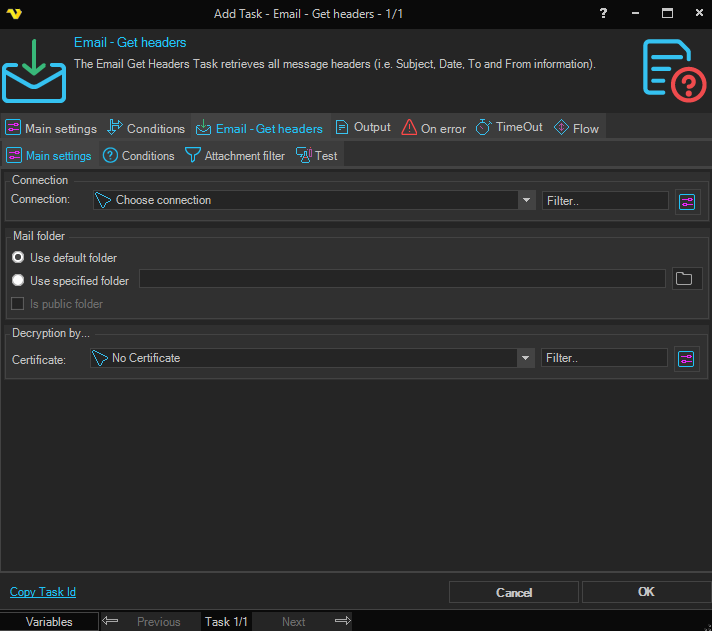Click the previous task left arrow icon
This screenshot has height=631, width=712.
(x=111, y=621)
